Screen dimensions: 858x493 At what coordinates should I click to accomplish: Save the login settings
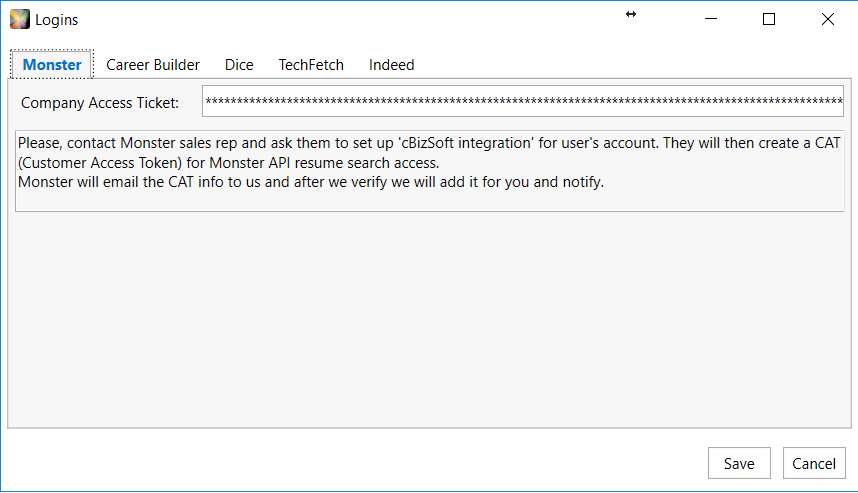739,463
